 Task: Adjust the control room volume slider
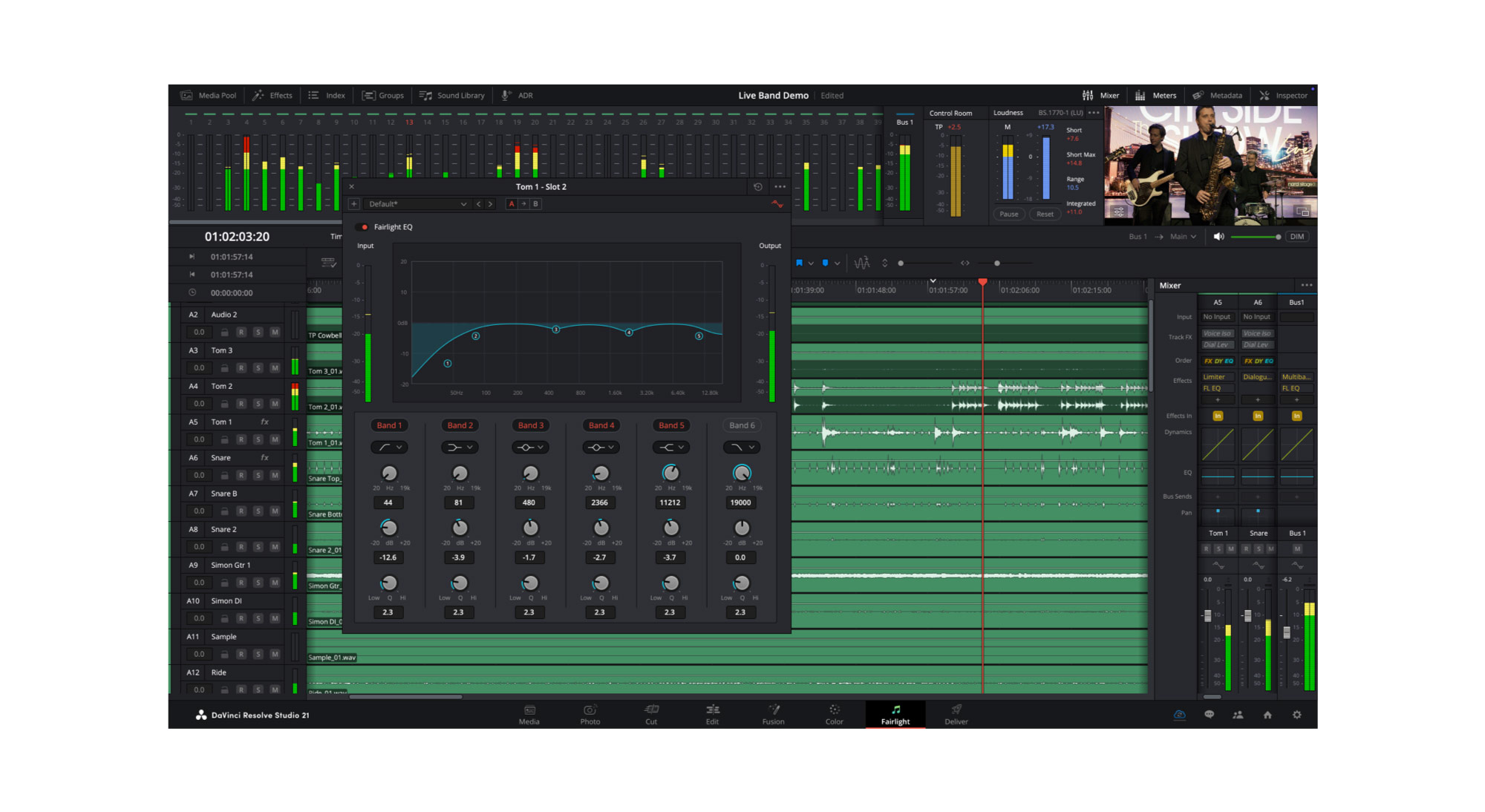coord(1257,236)
